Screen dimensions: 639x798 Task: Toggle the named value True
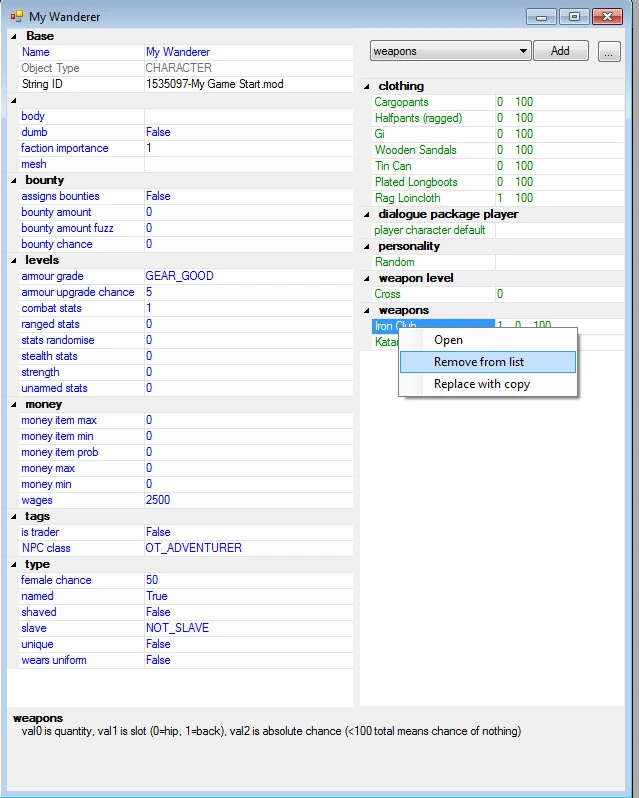[248, 596]
